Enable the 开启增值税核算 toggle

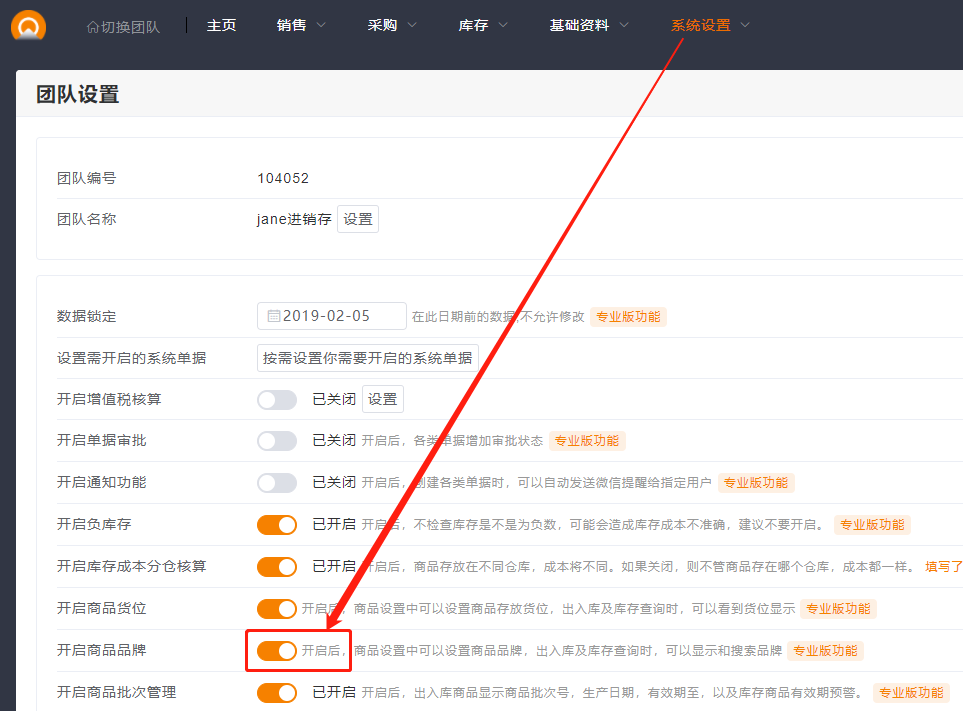pyautogui.click(x=277, y=400)
